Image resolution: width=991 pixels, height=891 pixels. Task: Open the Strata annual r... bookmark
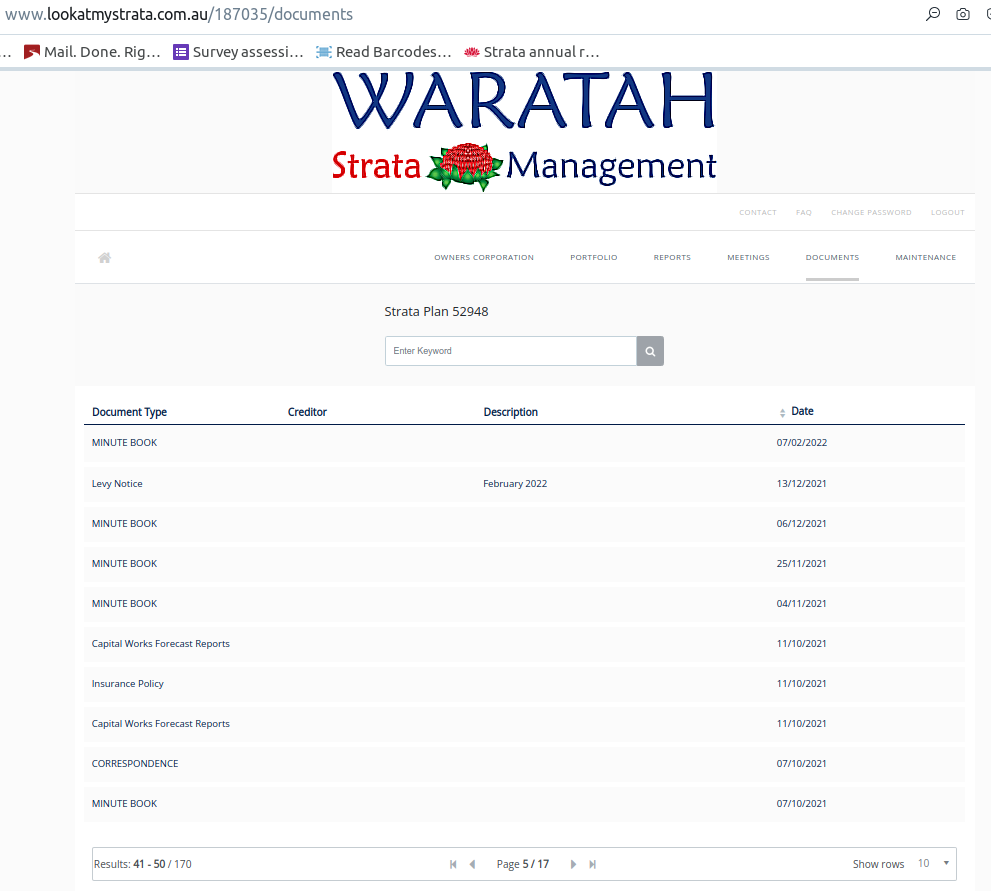pyautogui.click(x=532, y=52)
